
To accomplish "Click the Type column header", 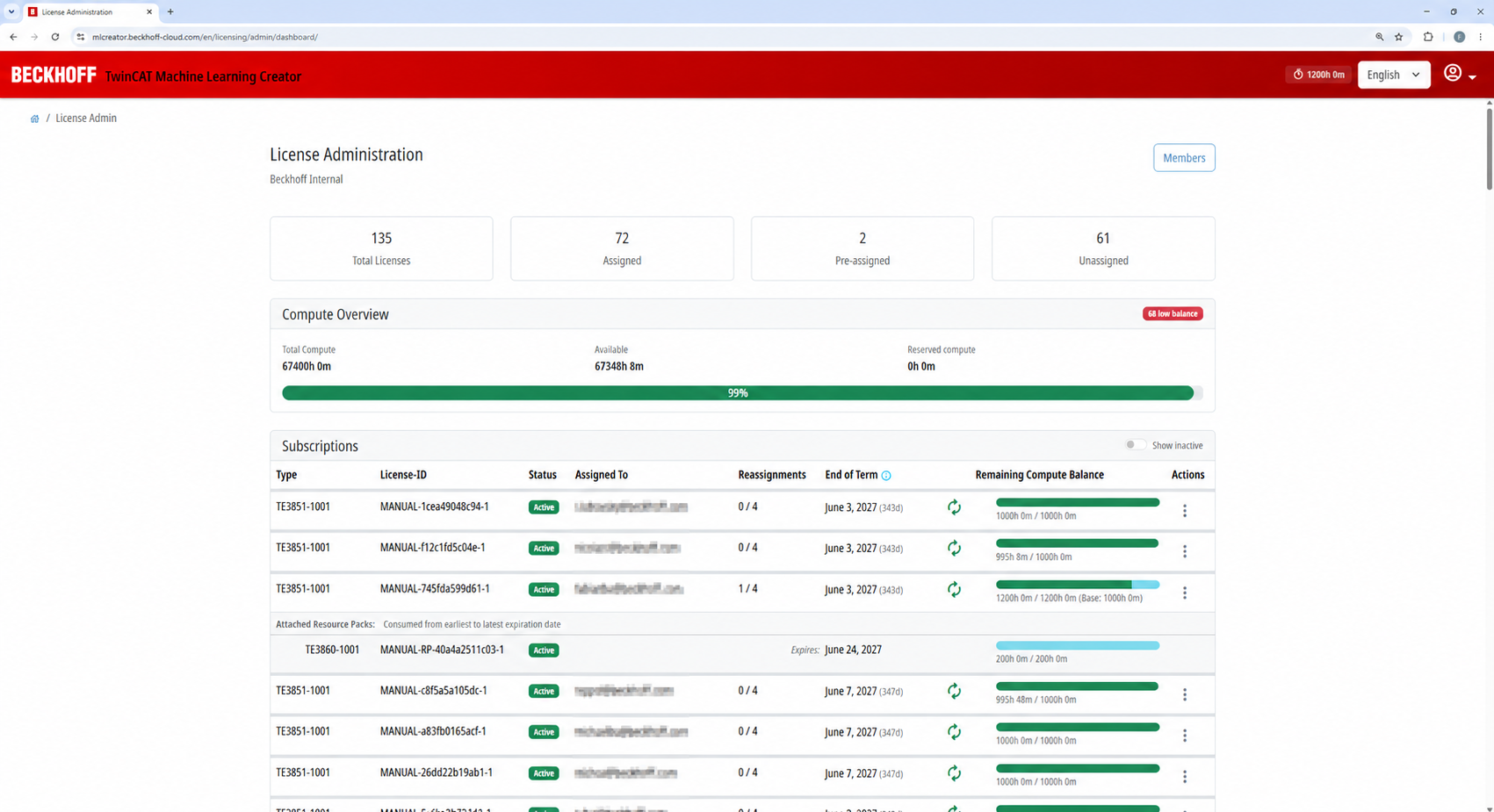I will pos(286,475).
